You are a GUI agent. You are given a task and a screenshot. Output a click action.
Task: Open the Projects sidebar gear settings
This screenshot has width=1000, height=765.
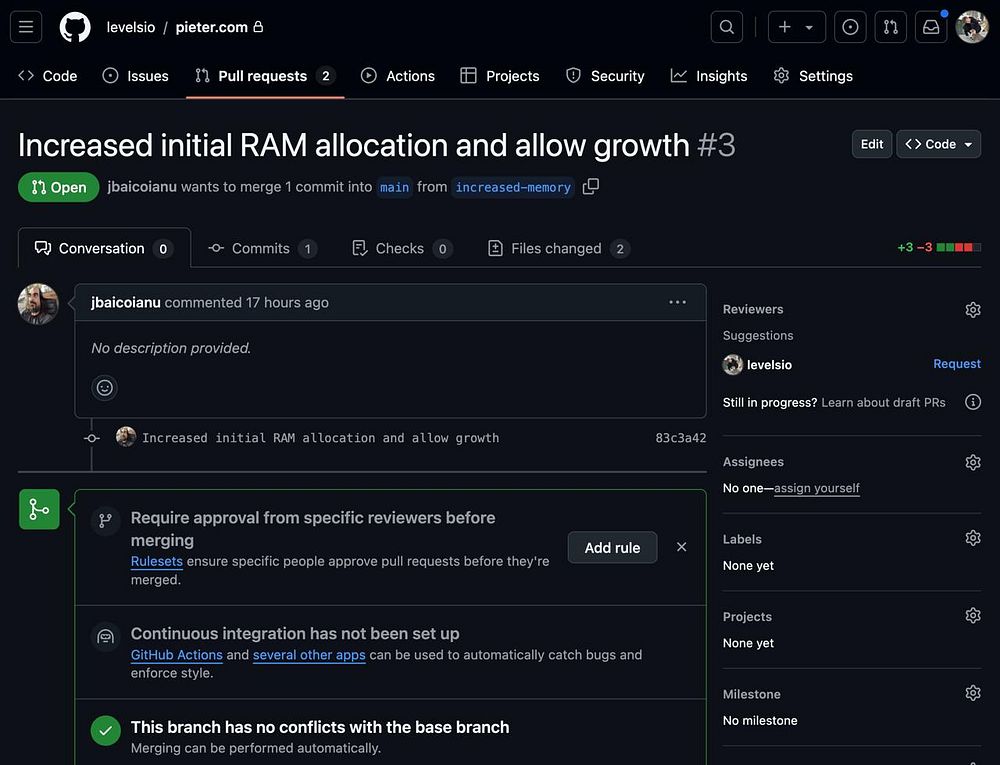[x=973, y=615]
